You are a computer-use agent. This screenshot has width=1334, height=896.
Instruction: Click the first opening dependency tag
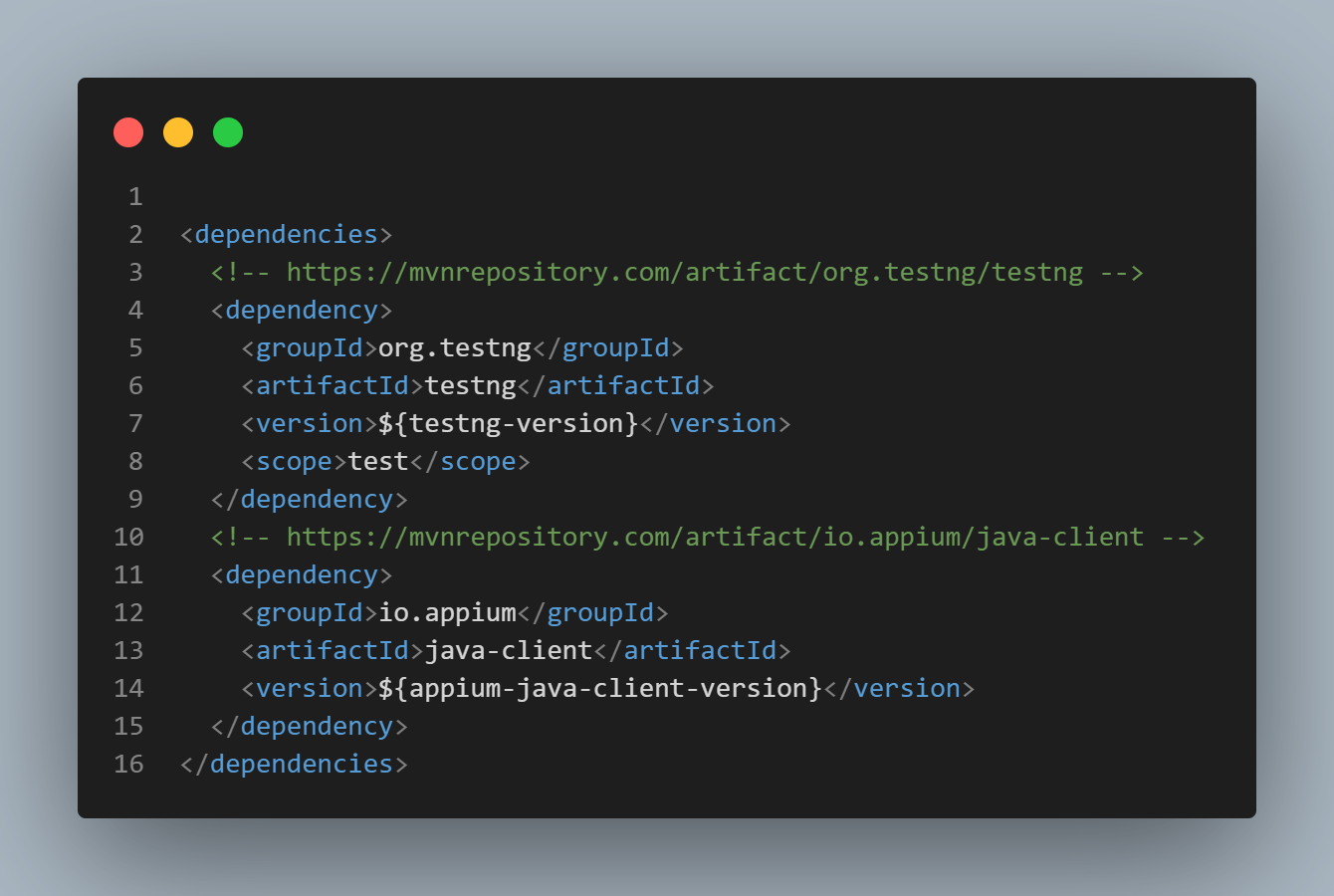click(x=301, y=311)
